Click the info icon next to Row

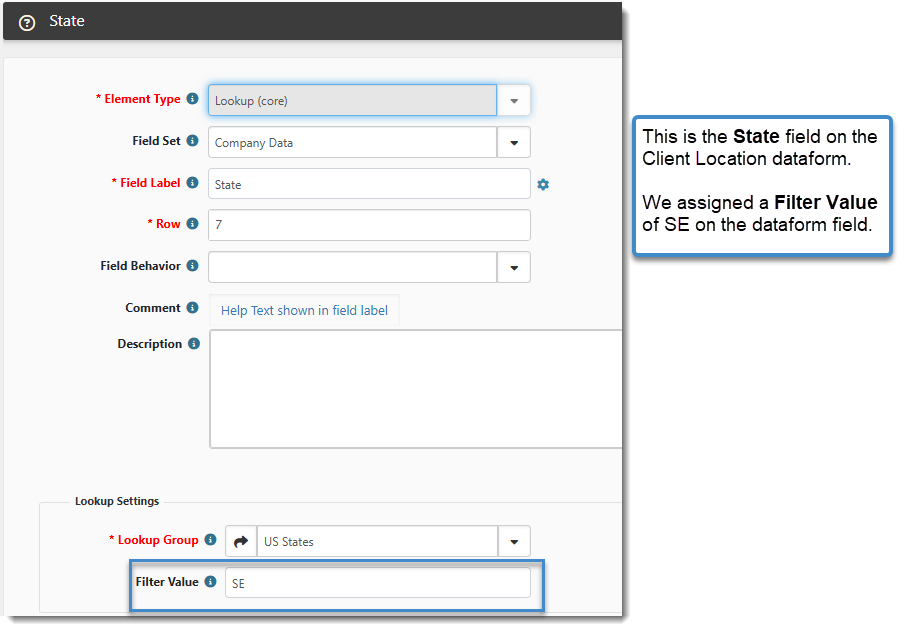(192, 224)
